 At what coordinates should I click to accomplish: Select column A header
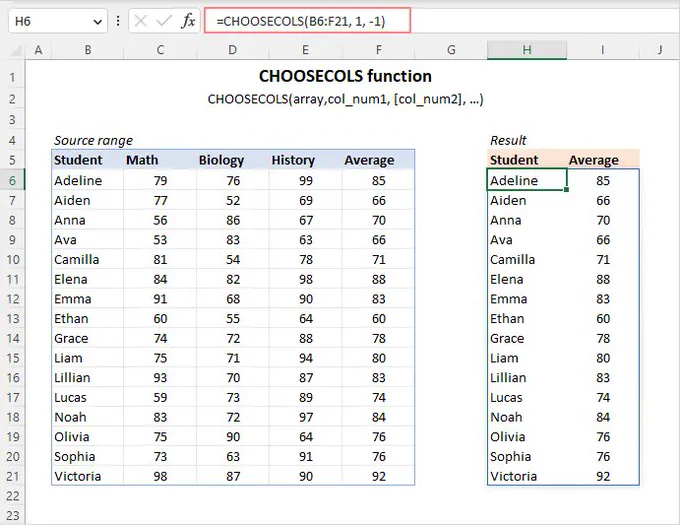pos(39,50)
